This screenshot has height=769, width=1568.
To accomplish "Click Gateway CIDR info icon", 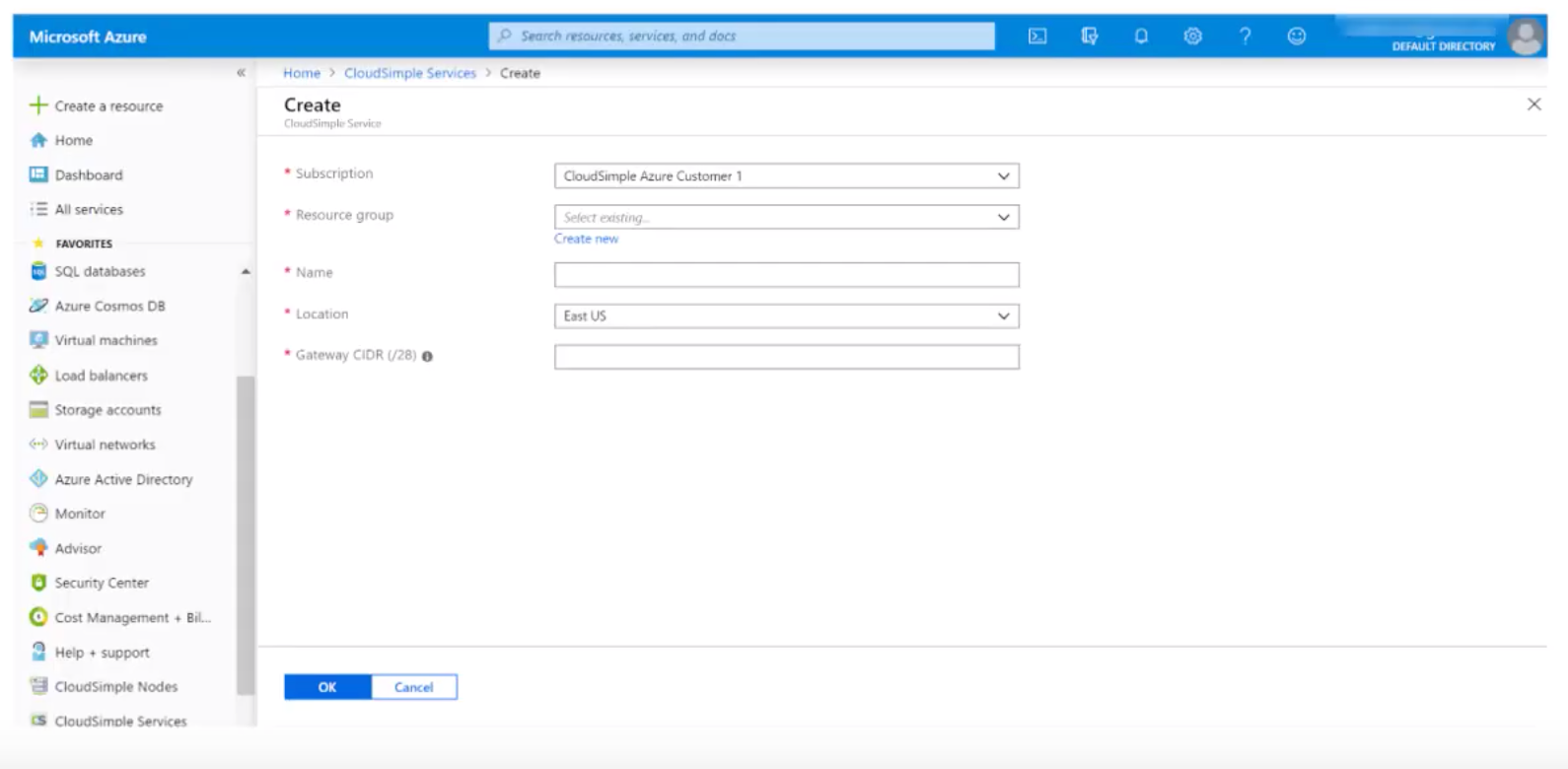I will click(427, 357).
